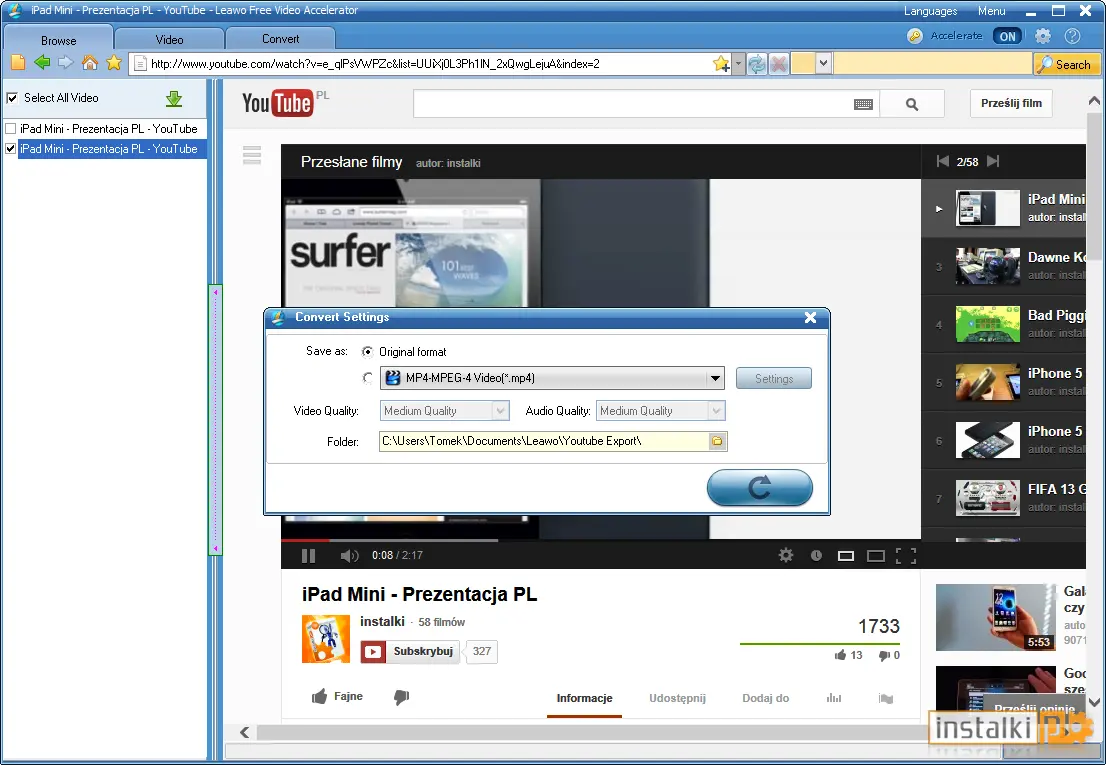Open YouTube guide hamburger menu
Image resolution: width=1106 pixels, height=765 pixels.
(252, 154)
